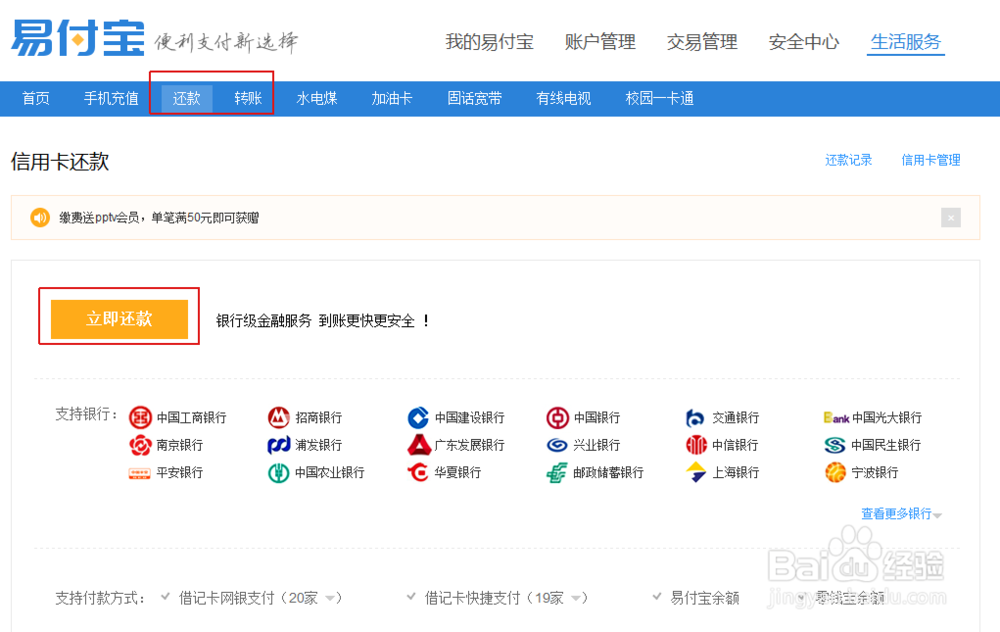Switch to 水电煤 tab
The image size is (1000, 632).
(317, 98)
